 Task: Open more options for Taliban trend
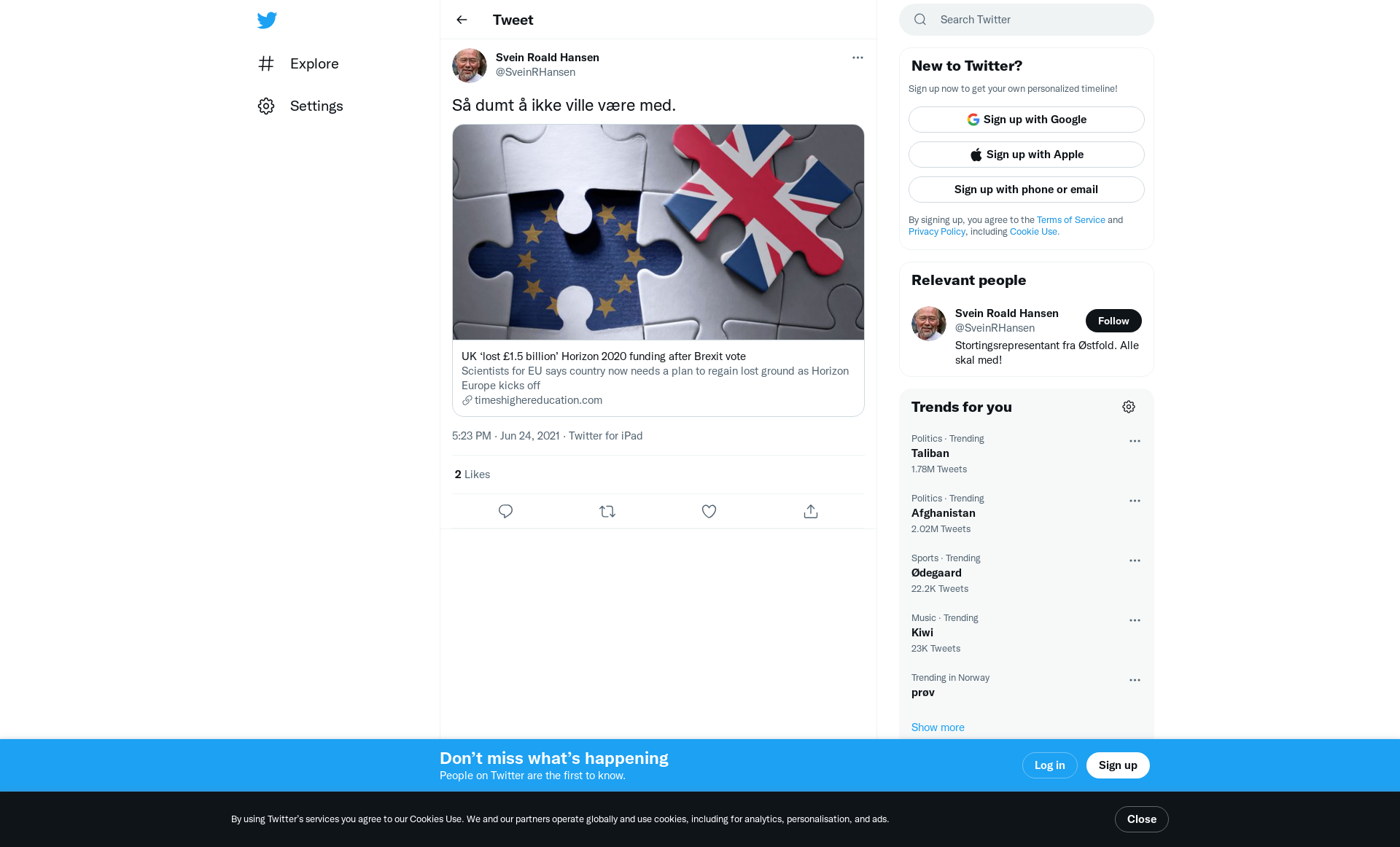click(1135, 441)
